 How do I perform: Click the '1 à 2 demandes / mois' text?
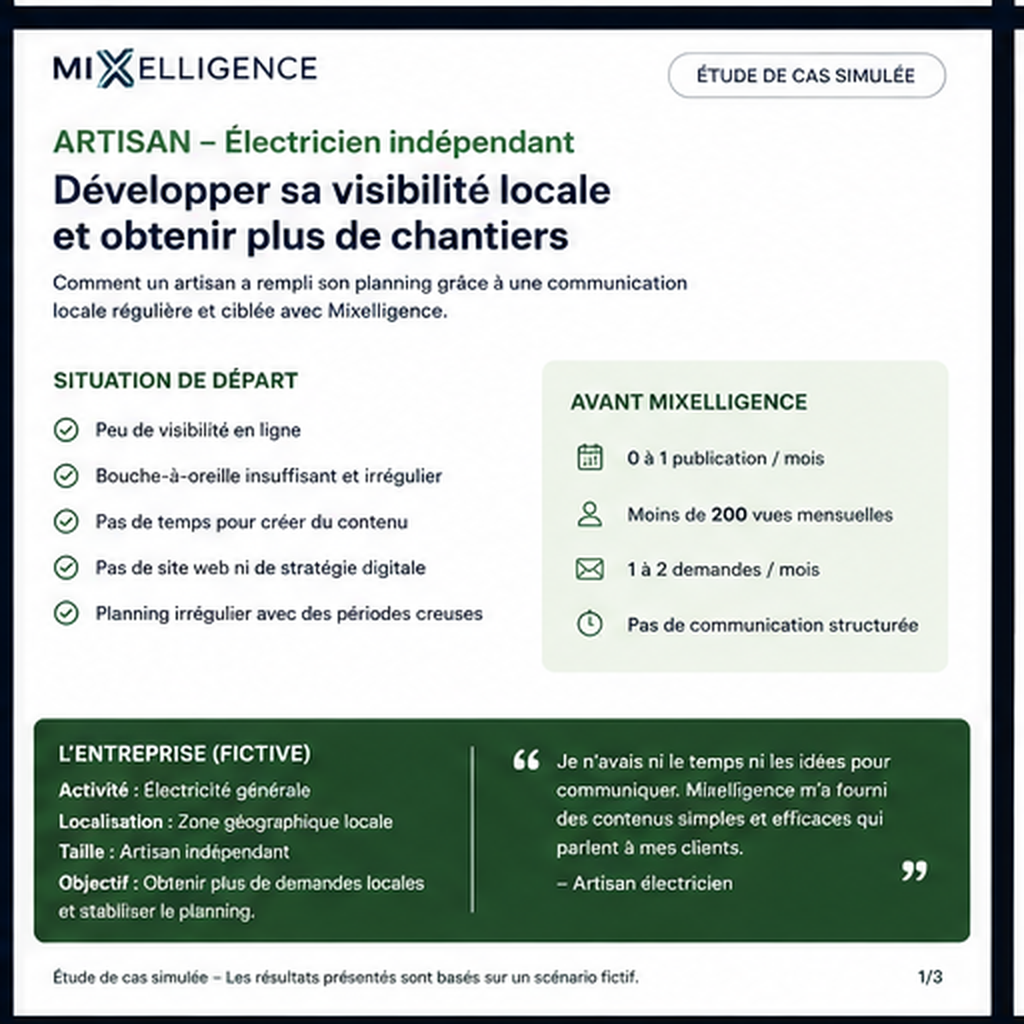(x=724, y=569)
